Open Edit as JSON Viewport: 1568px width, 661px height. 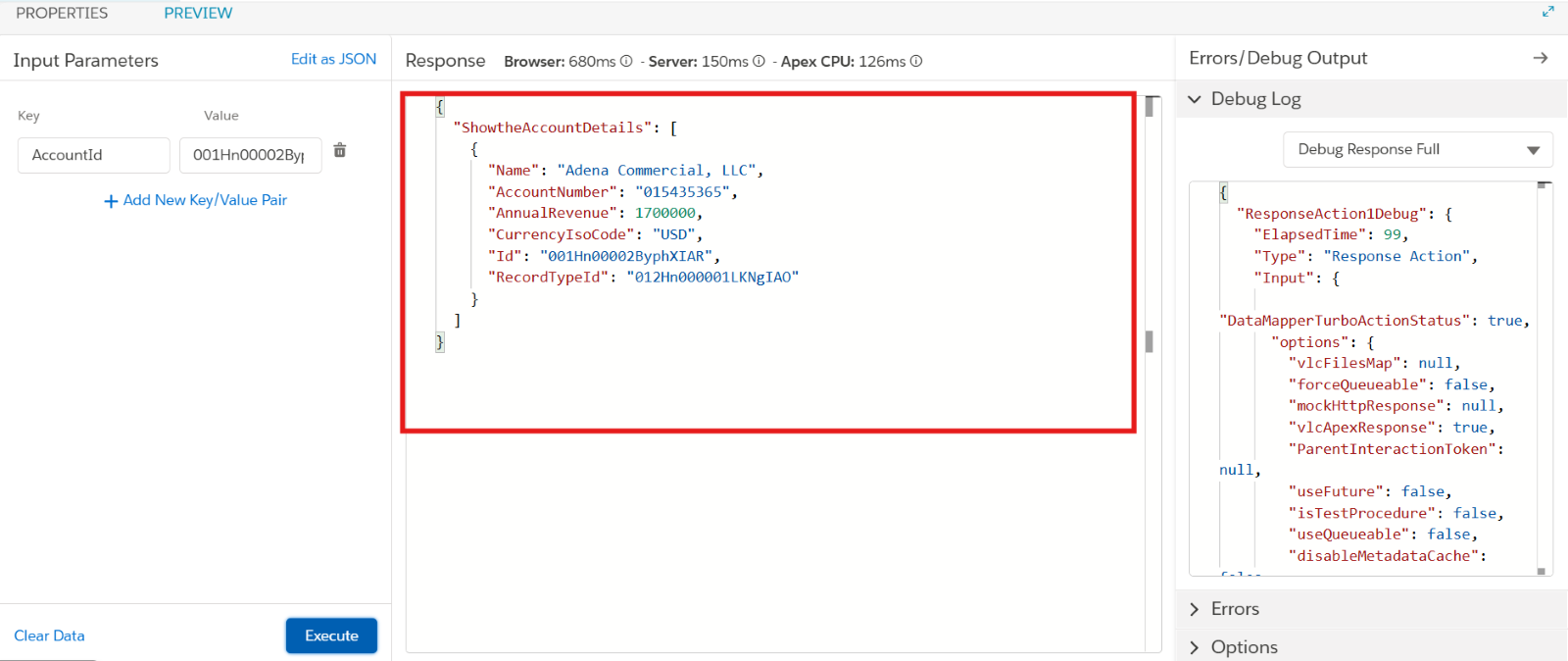pos(333,59)
